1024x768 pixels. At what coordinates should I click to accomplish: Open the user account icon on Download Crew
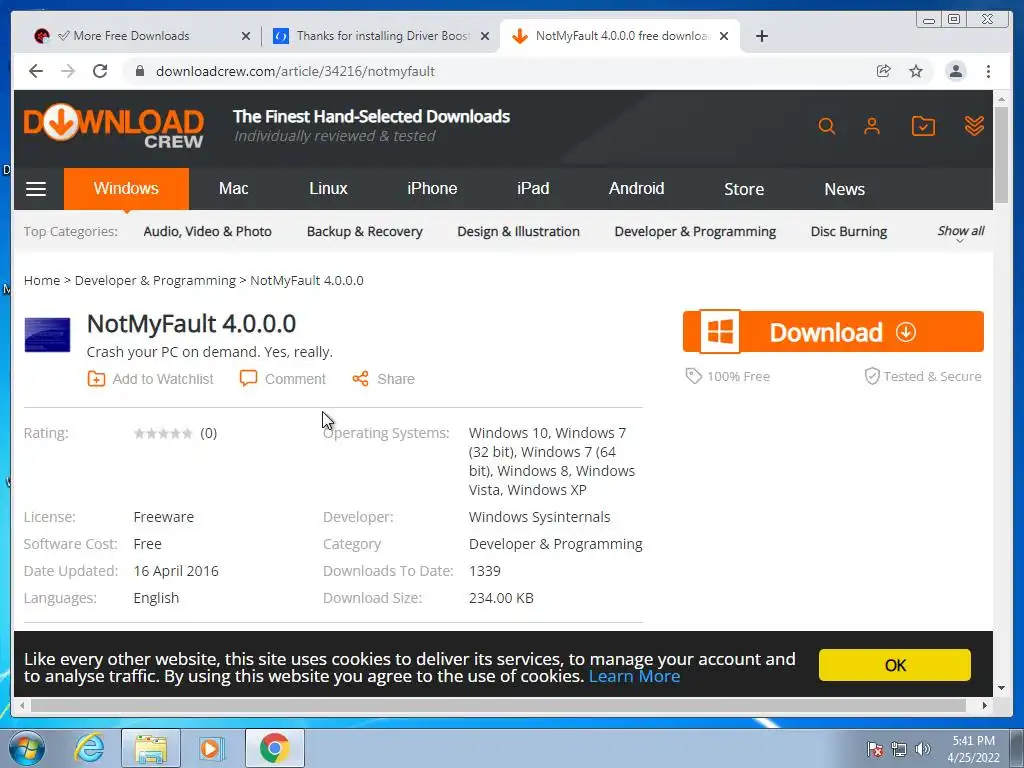point(872,125)
